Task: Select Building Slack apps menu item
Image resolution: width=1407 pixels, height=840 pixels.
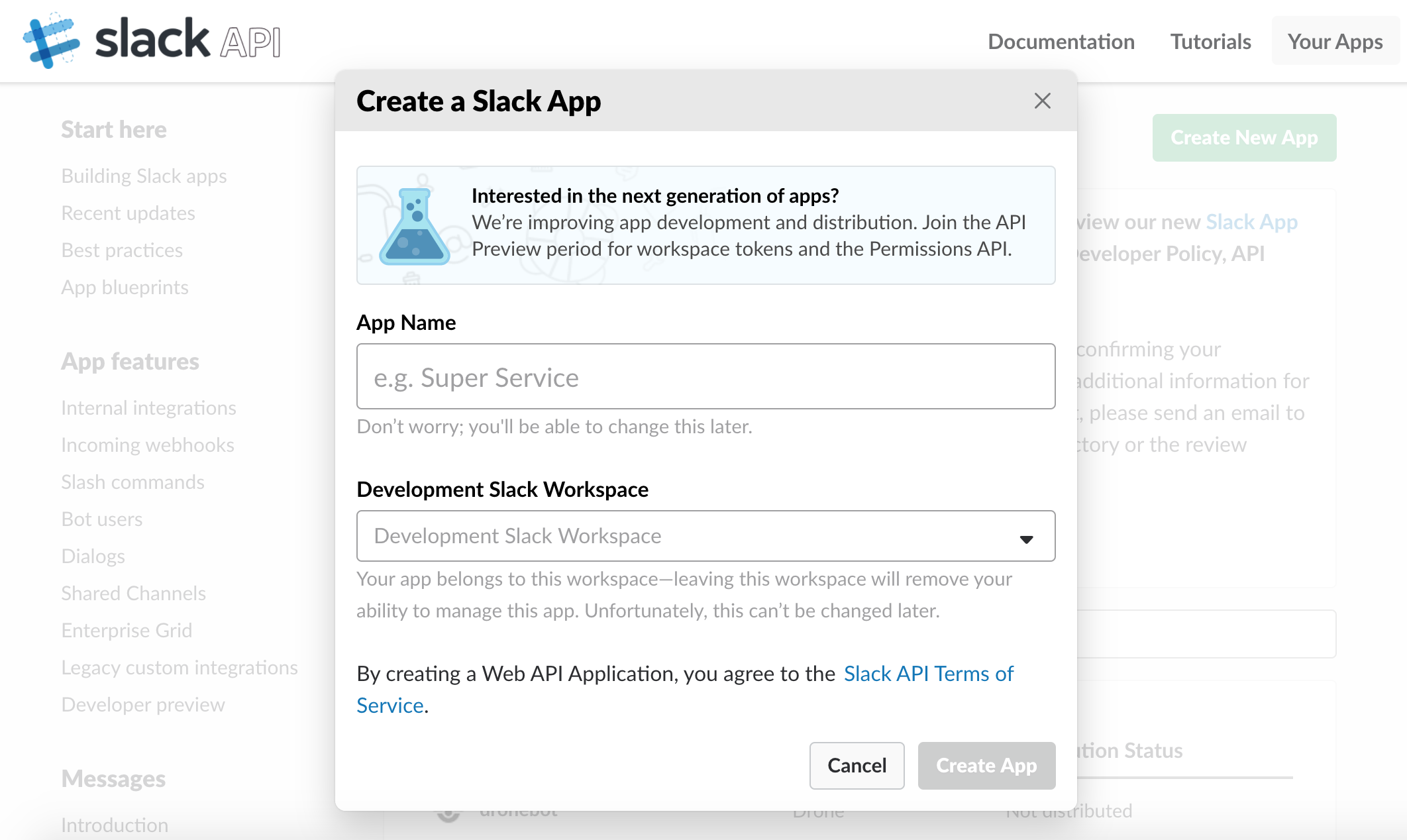Action: (145, 175)
